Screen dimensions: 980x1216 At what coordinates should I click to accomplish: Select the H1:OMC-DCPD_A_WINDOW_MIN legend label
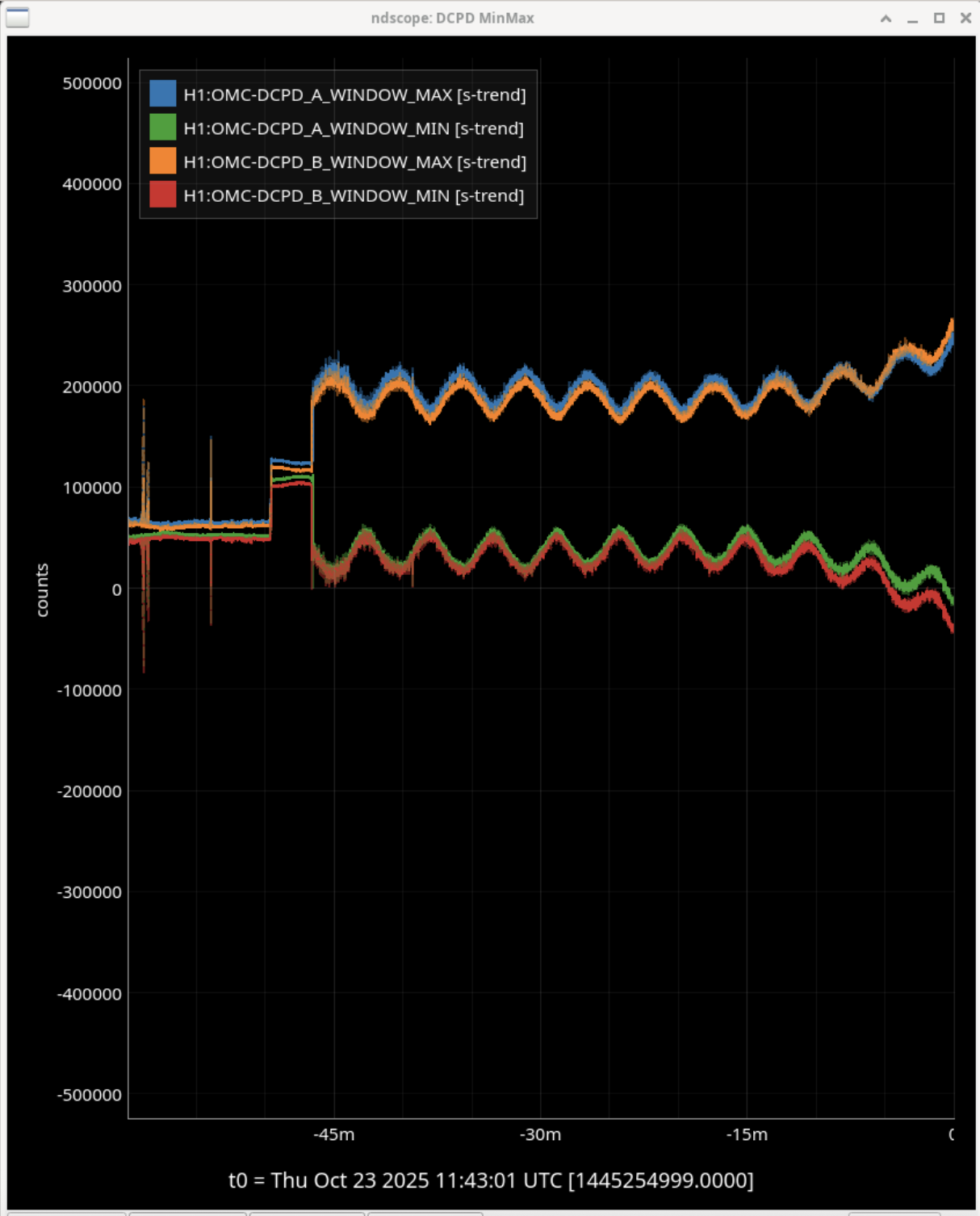point(354,128)
